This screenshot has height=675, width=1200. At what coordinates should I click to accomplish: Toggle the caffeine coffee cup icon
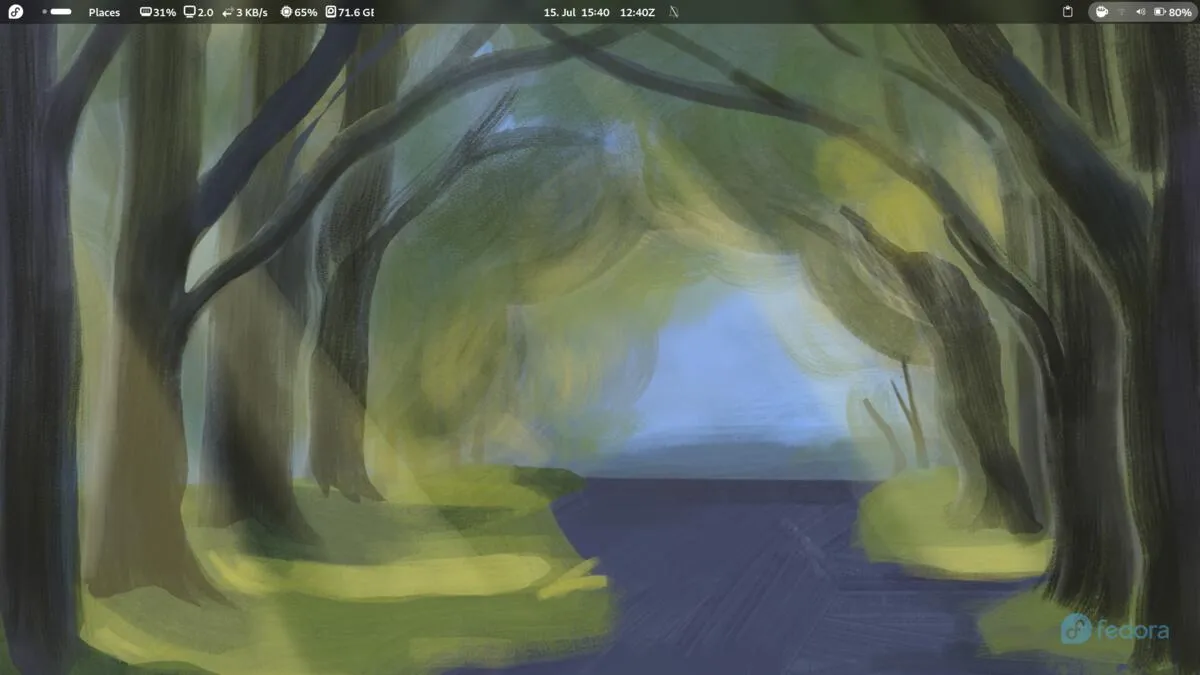coord(1101,12)
